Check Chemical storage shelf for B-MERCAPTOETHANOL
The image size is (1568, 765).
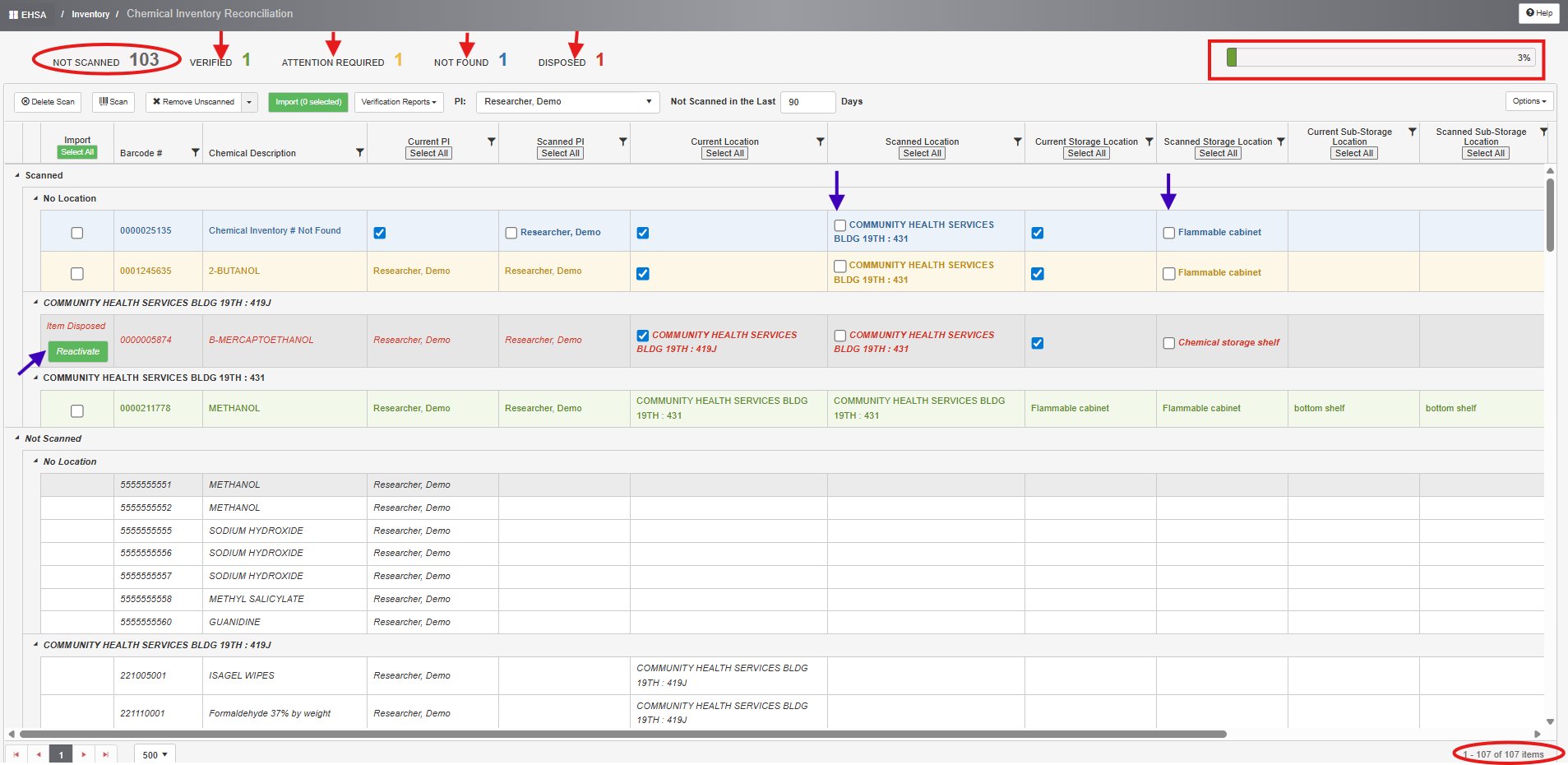[x=1169, y=343]
